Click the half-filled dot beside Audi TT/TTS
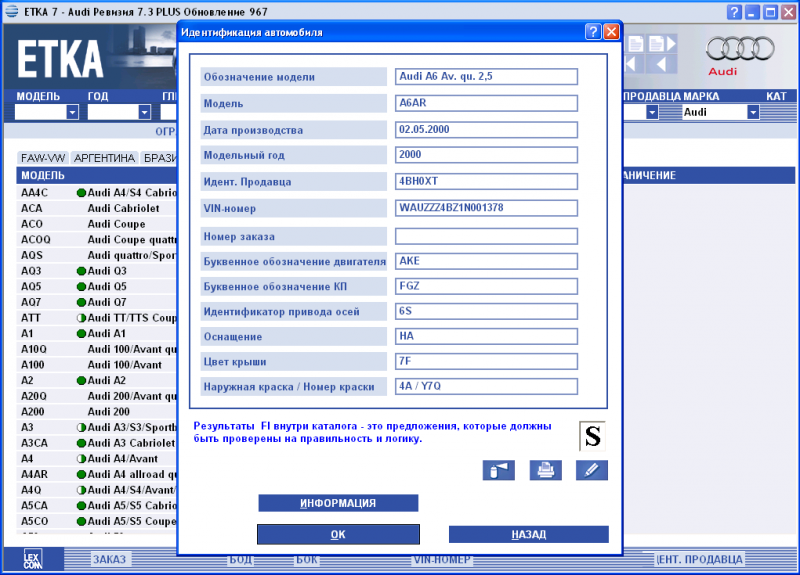Screen dimensions: 800x575 (x=81, y=318)
